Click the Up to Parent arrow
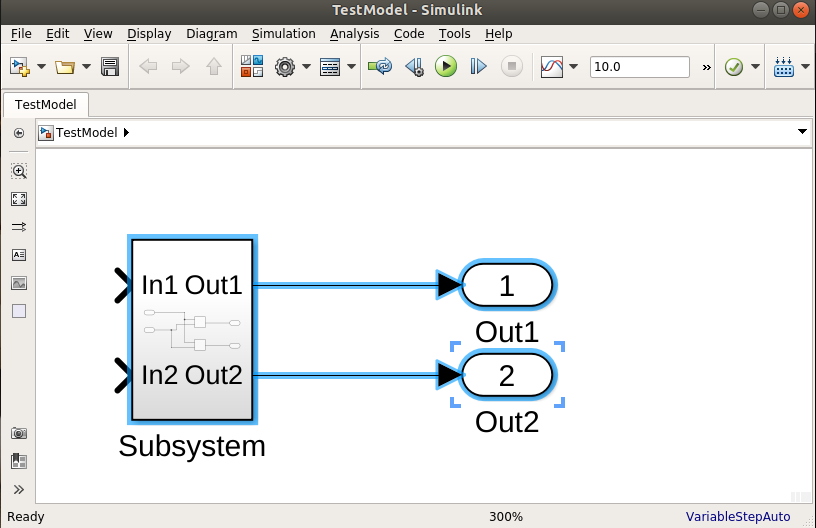The image size is (816, 528). click(x=214, y=67)
